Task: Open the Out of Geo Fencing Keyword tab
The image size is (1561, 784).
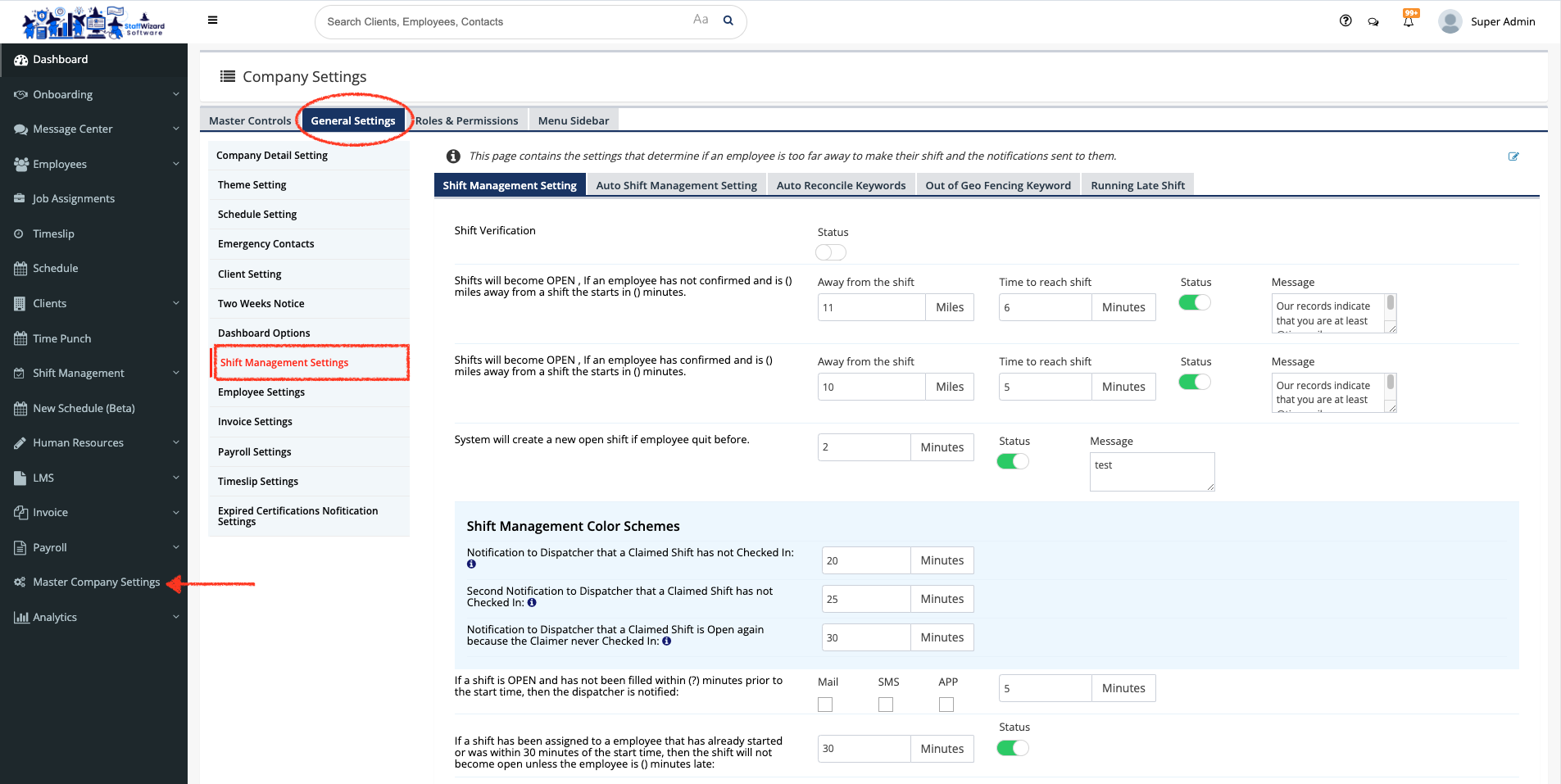Action: 998,185
